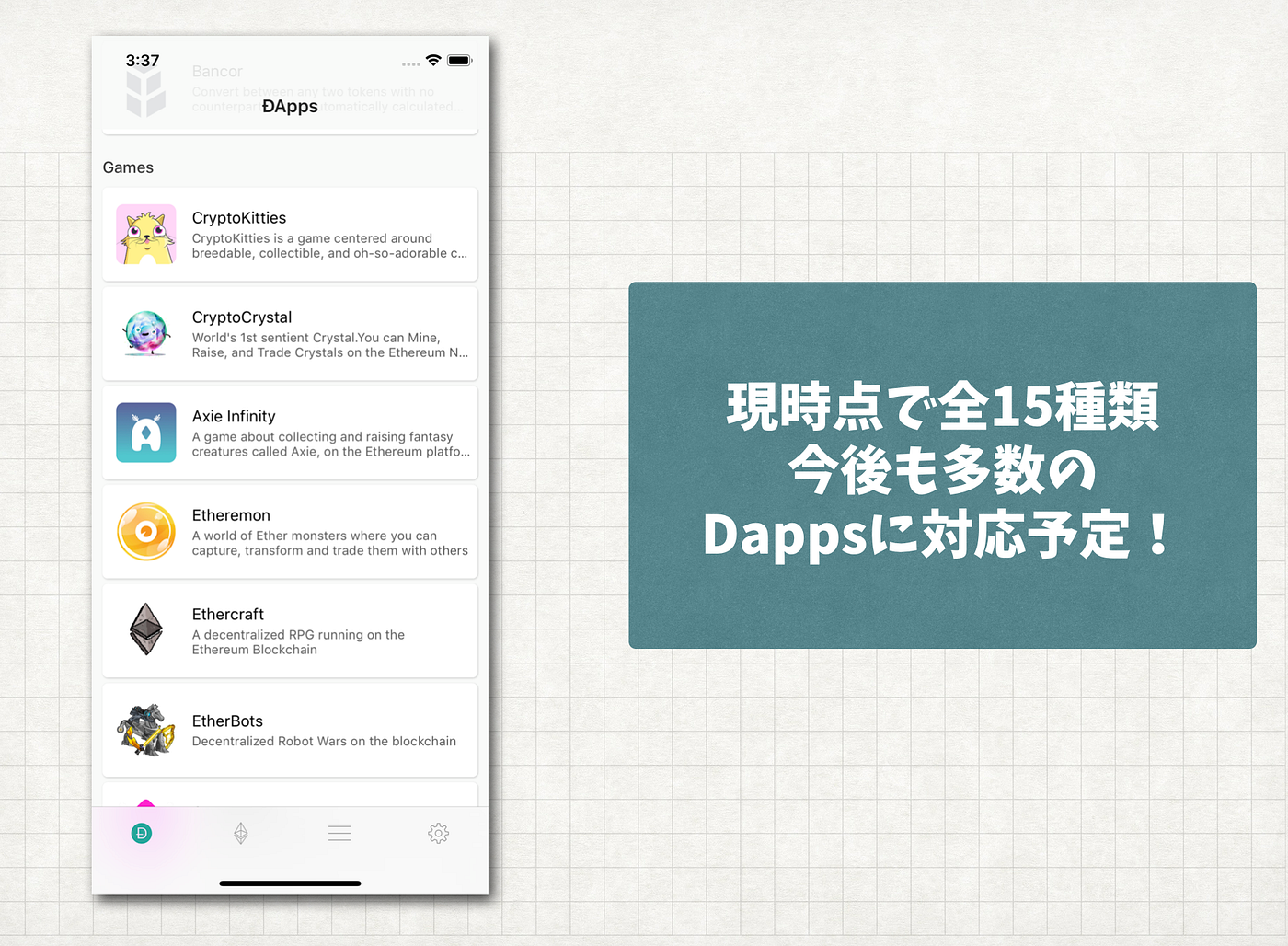
Task: Open the CryptoCrystal crystal ball icon
Action: (x=146, y=333)
